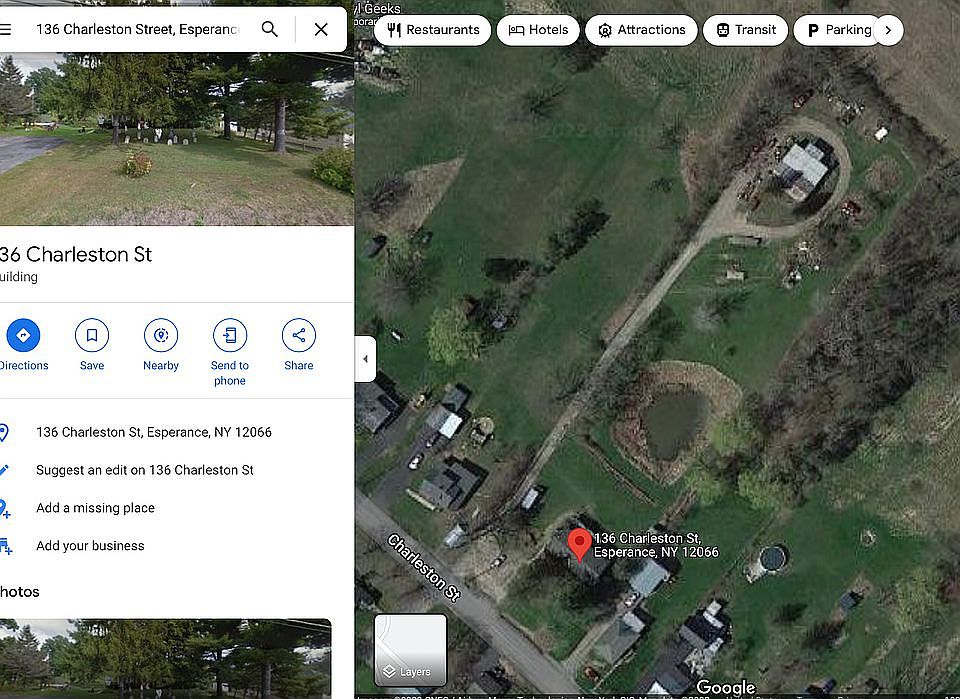This screenshot has height=699, width=960.
Task: Click the Send to phone icon
Action: pos(230,335)
